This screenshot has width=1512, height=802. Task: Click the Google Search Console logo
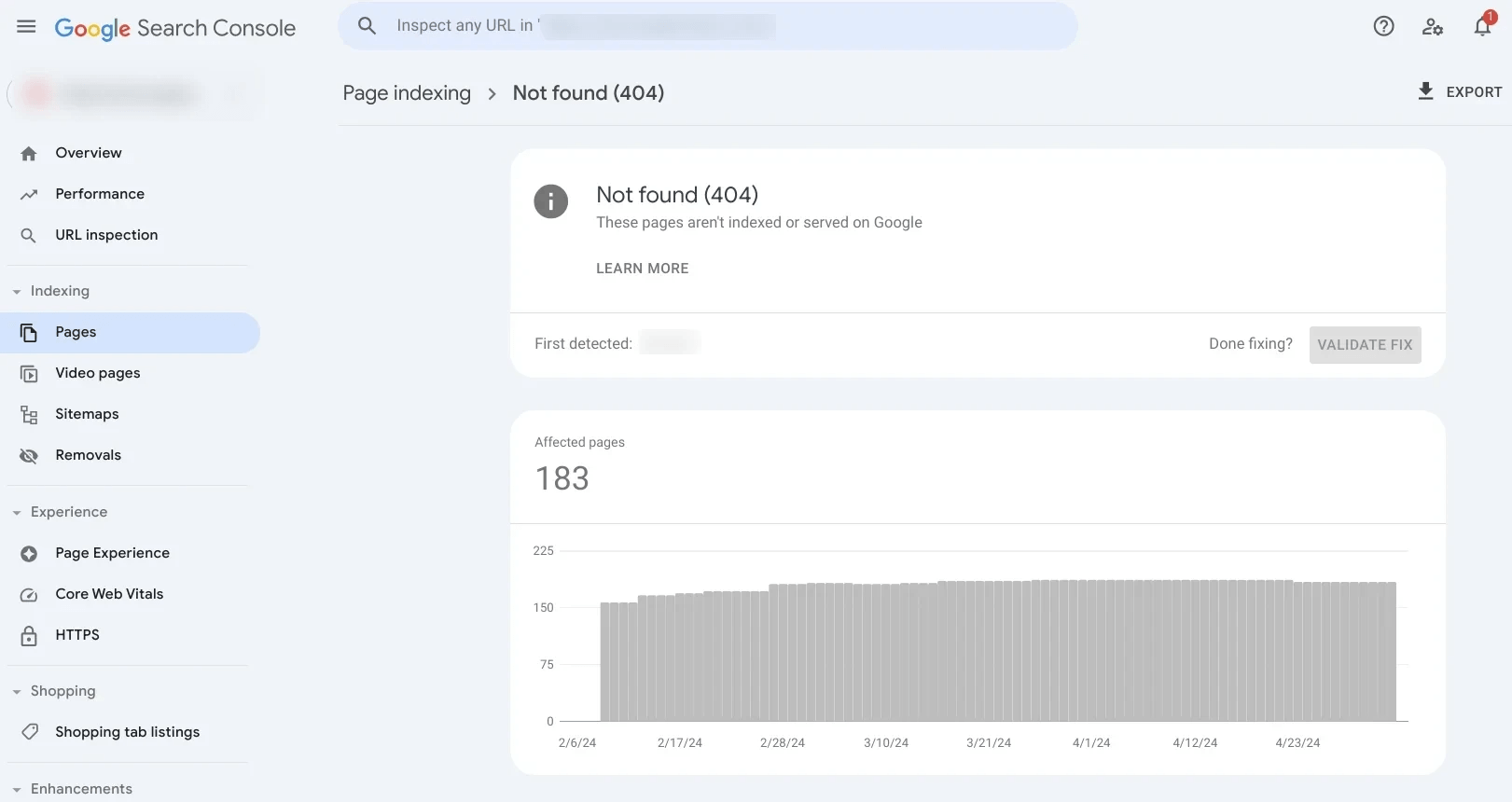click(174, 28)
